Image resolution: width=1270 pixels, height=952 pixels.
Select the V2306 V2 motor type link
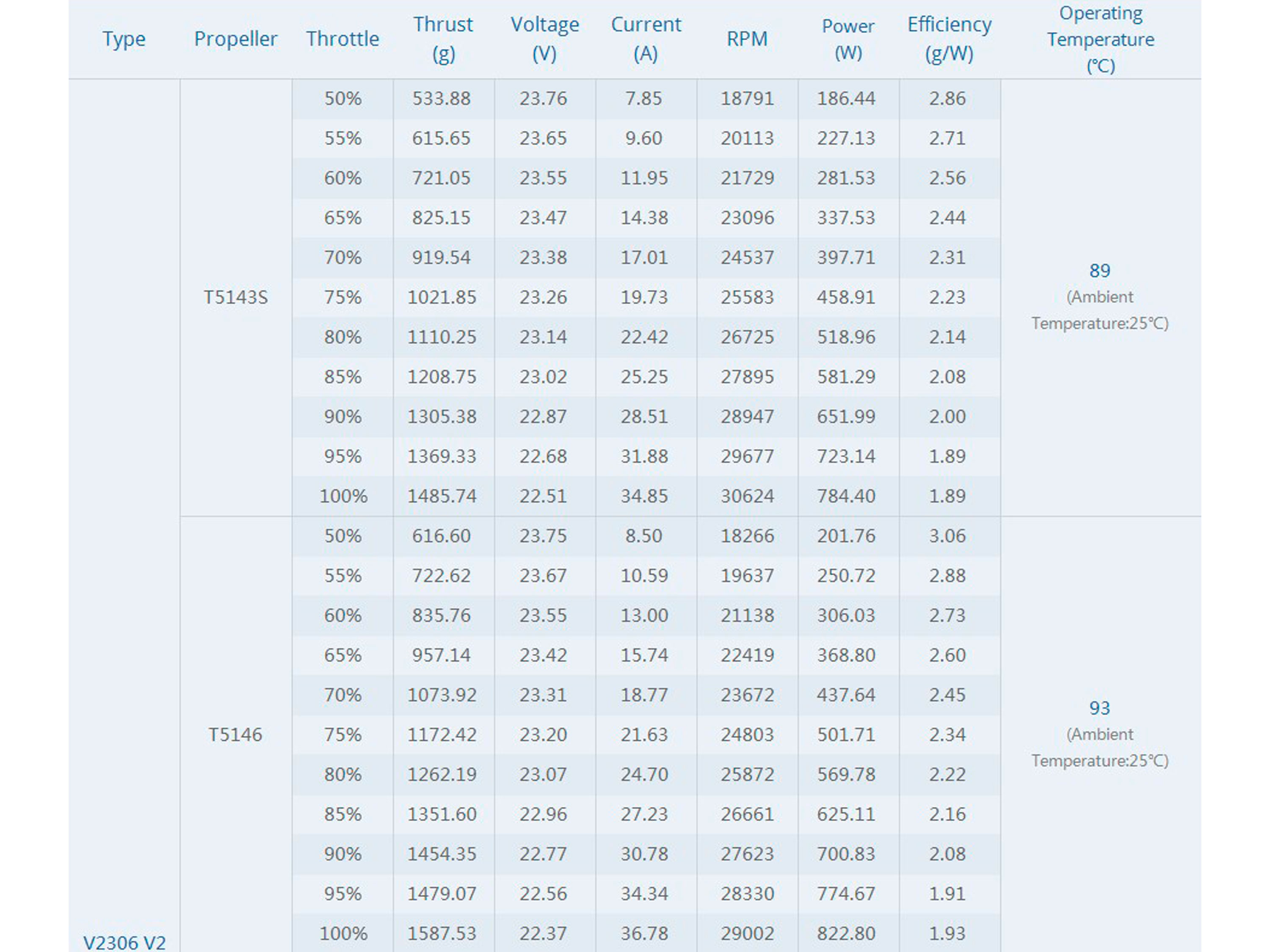coord(124,942)
